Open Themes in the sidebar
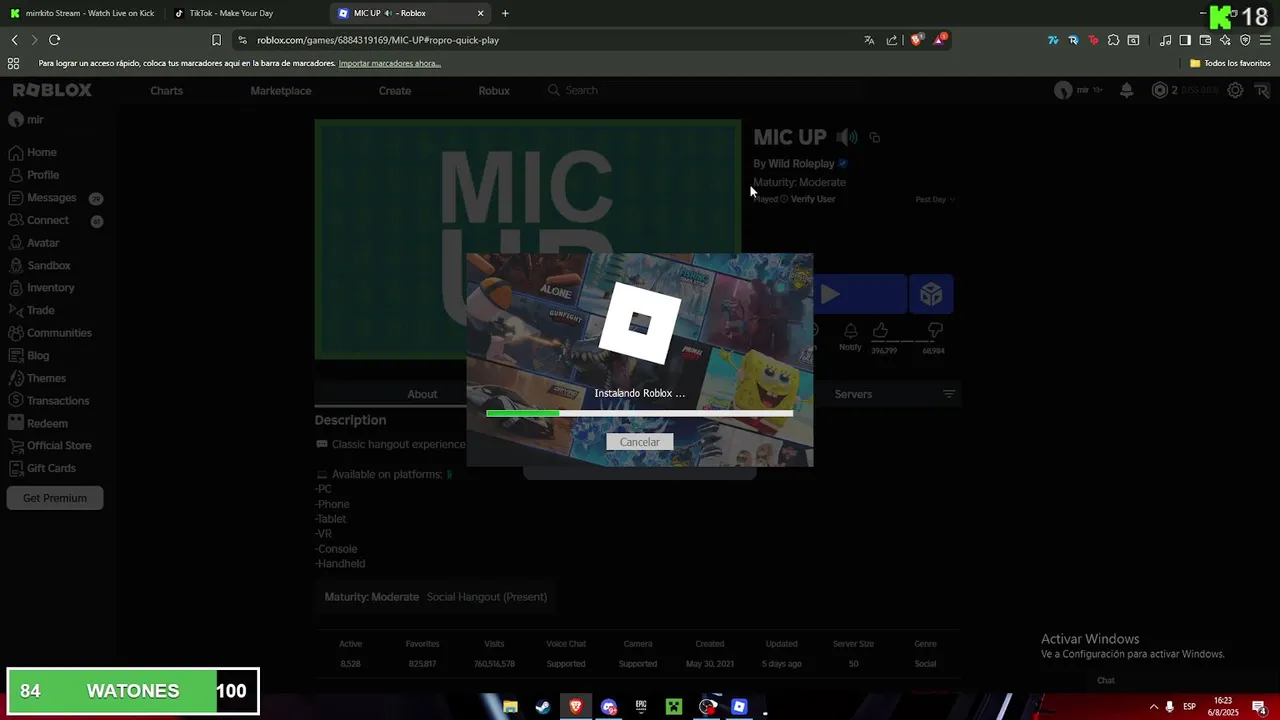This screenshot has height=720, width=1280. pyautogui.click(x=37, y=378)
